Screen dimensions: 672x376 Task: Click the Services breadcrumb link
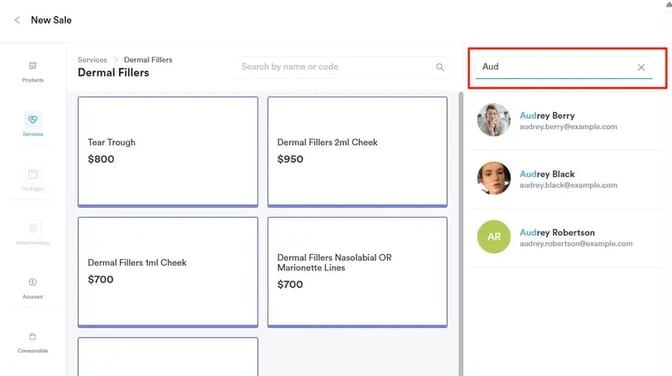[92, 60]
